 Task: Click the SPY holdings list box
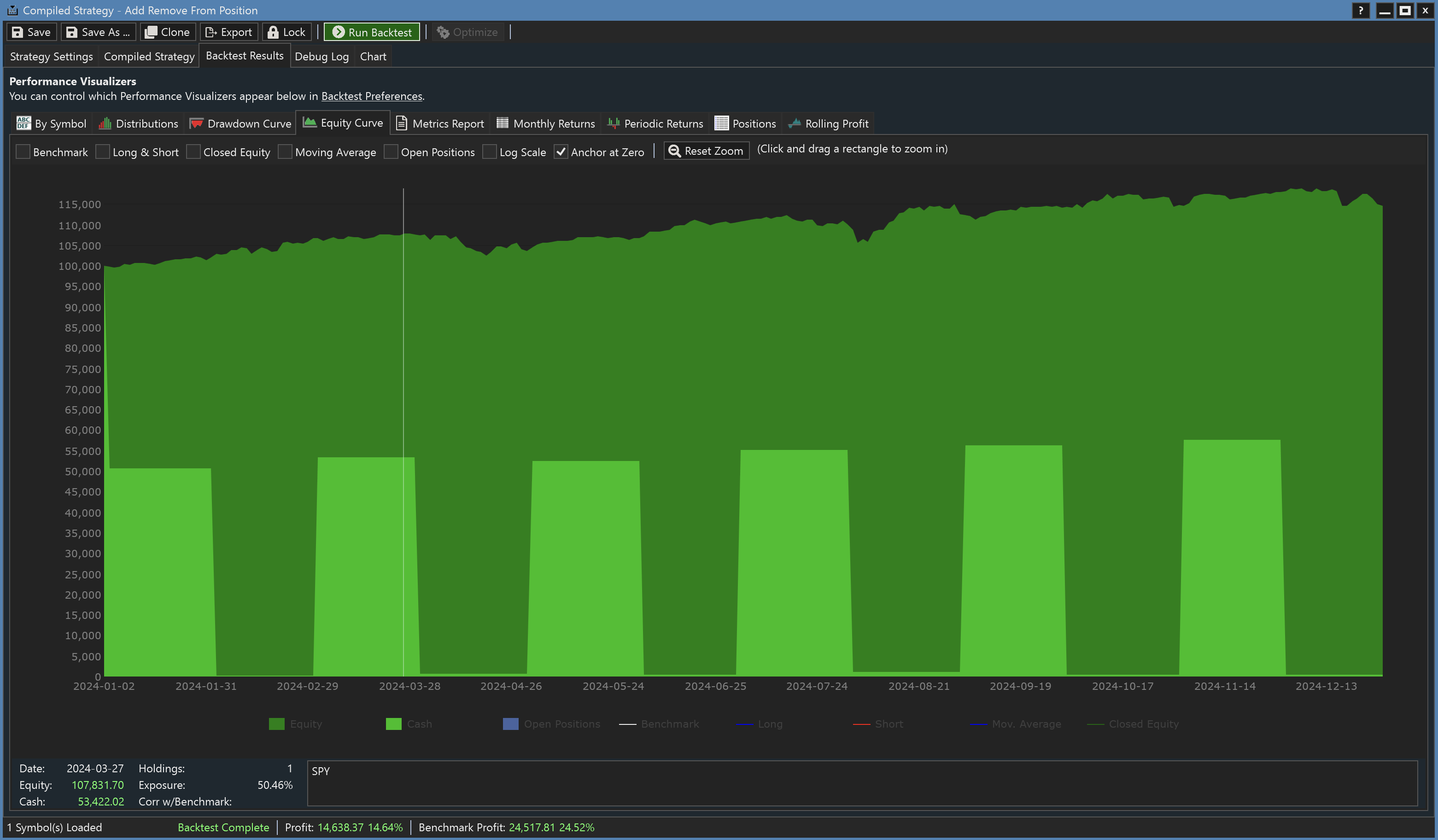[x=862, y=783]
